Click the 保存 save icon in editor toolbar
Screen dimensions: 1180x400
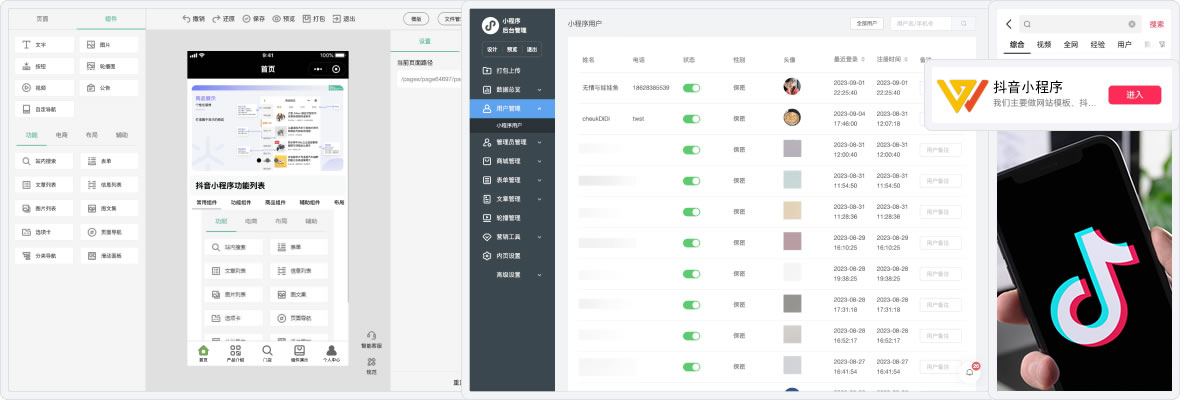(246, 19)
